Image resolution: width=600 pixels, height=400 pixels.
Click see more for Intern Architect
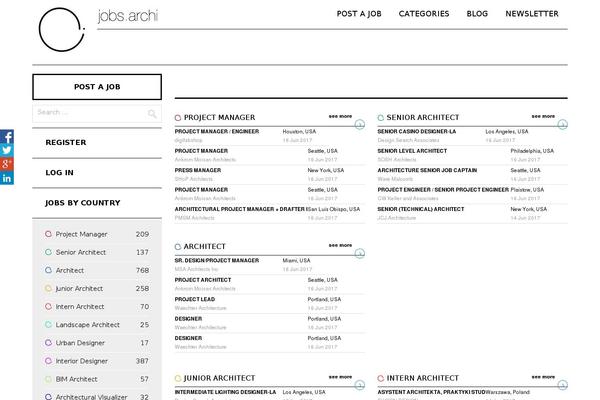tap(543, 377)
